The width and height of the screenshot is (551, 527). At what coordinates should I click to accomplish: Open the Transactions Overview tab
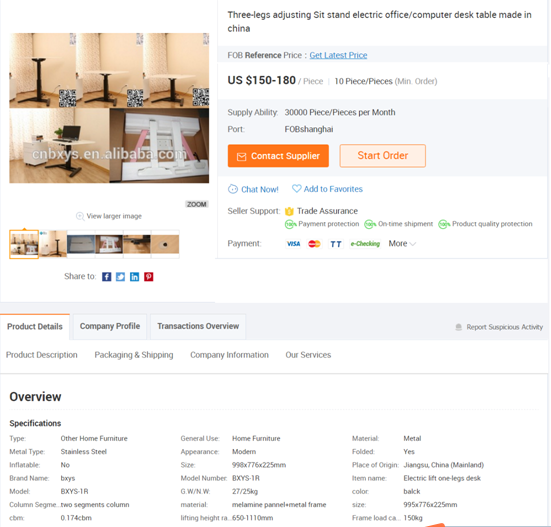click(x=198, y=326)
